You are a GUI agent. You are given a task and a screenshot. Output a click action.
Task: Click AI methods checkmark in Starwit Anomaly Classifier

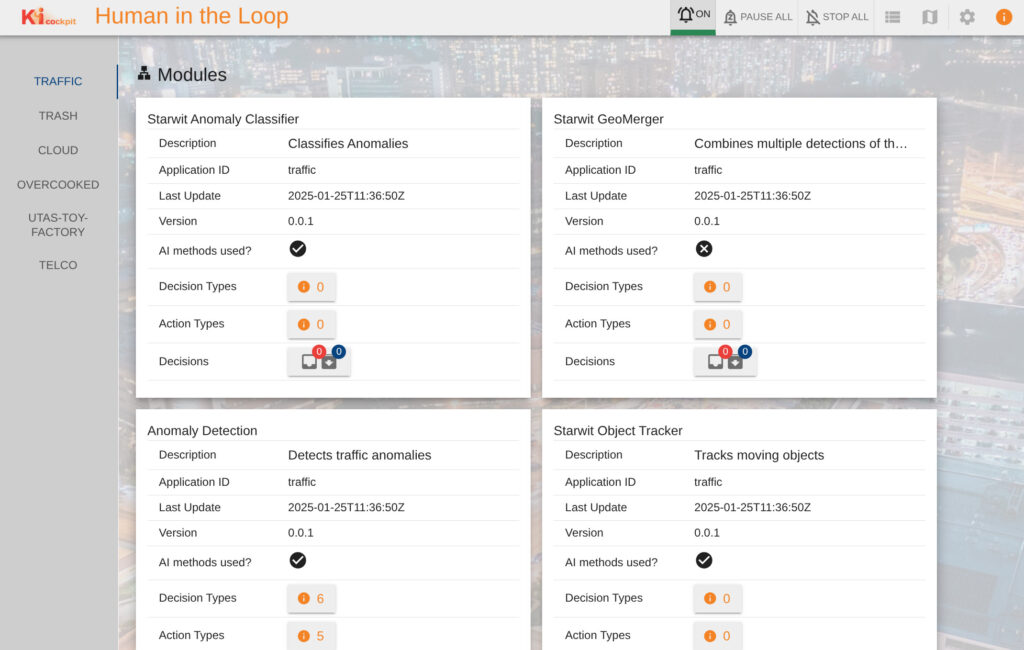click(x=298, y=249)
